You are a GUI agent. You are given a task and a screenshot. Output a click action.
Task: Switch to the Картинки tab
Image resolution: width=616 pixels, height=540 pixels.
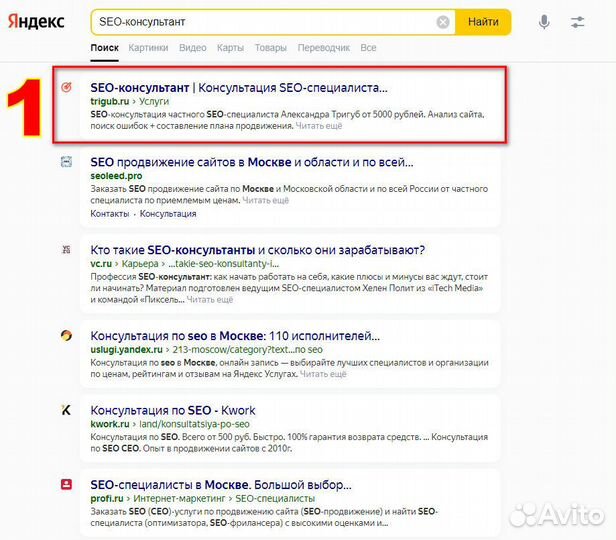[148, 48]
